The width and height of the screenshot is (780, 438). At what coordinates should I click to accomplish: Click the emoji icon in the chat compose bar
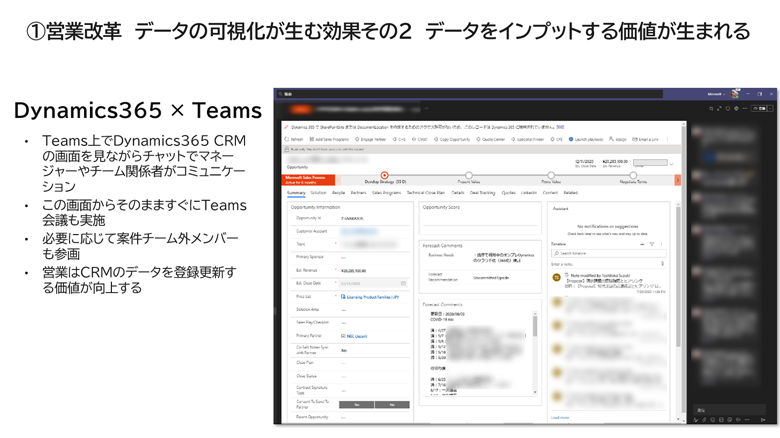(x=712, y=420)
